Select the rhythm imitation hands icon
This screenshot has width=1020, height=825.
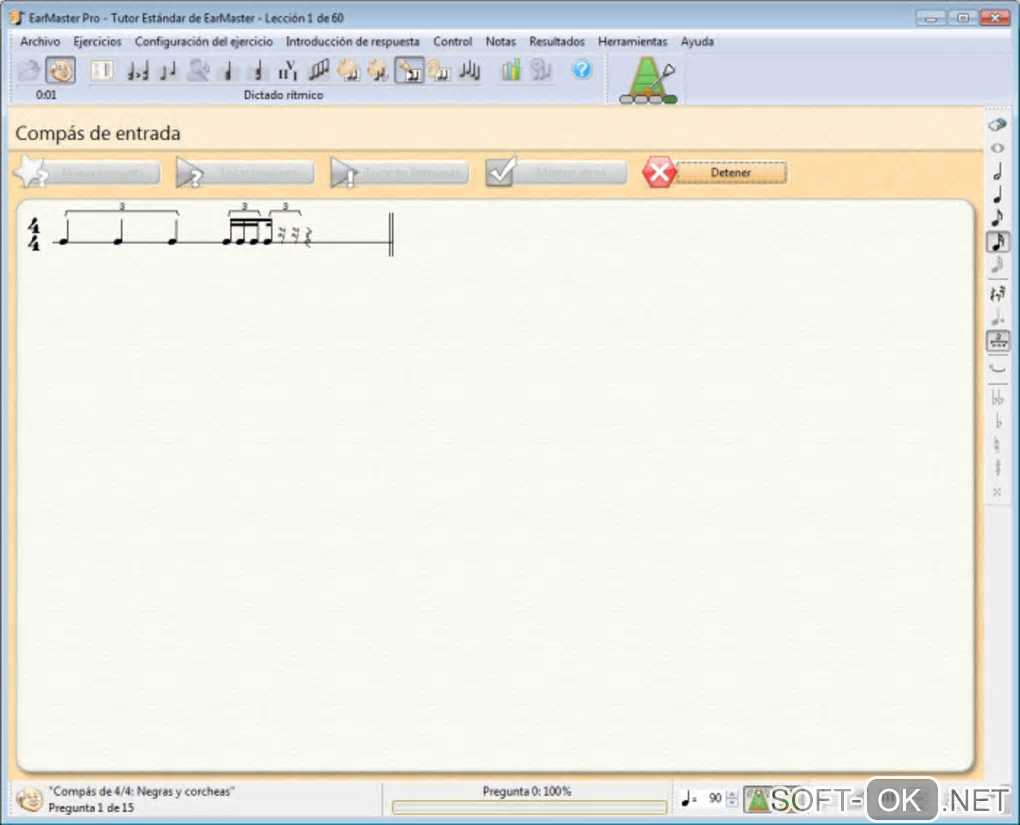pyautogui.click(x=378, y=70)
